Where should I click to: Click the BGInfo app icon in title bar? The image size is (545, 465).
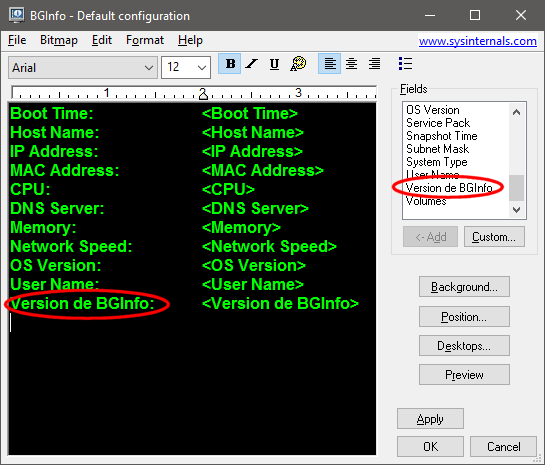(17, 15)
